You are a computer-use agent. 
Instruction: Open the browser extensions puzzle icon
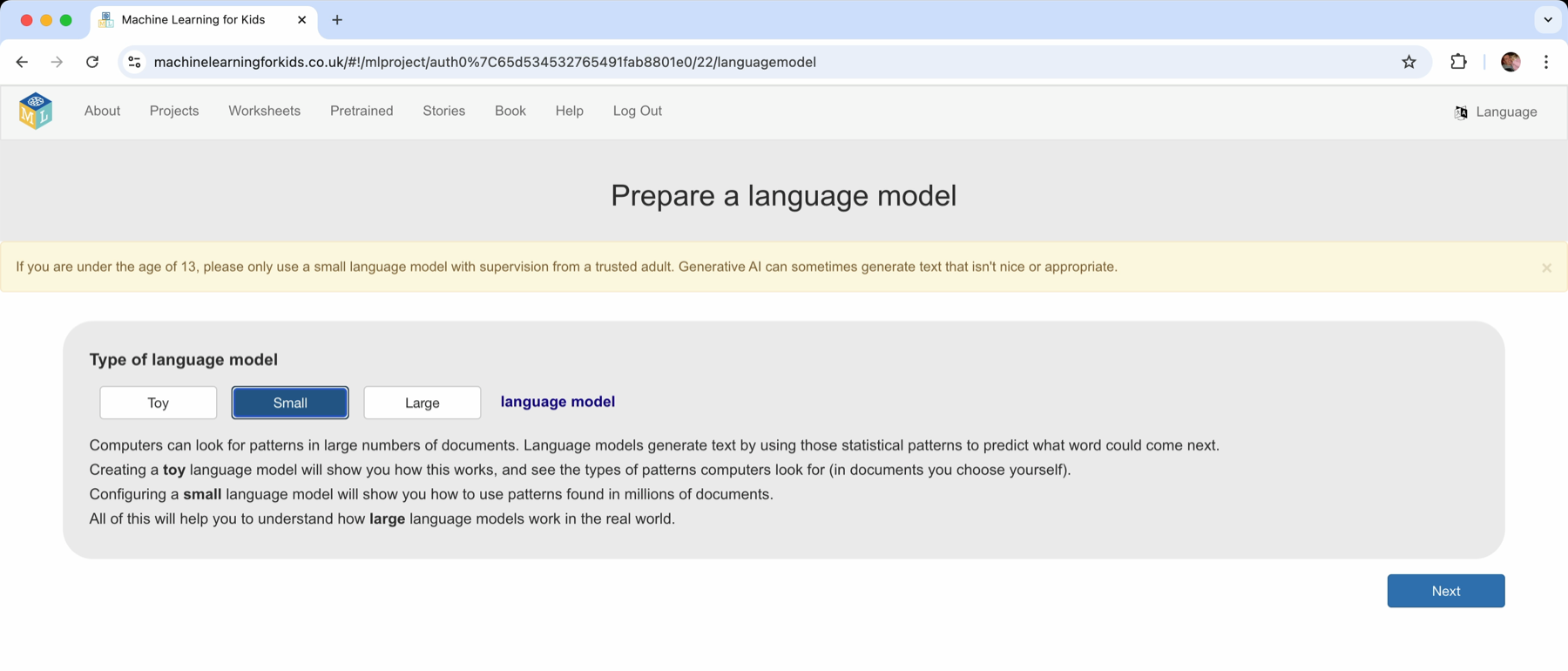(x=1458, y=62)
